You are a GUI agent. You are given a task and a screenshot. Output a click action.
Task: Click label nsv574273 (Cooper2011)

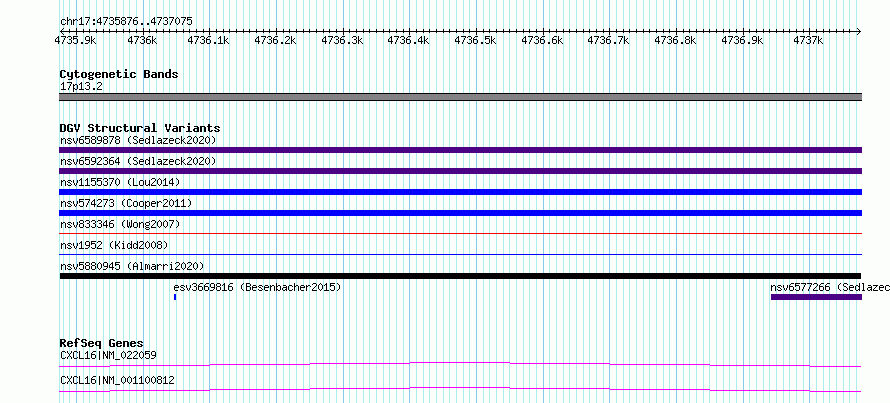(126, 203)
